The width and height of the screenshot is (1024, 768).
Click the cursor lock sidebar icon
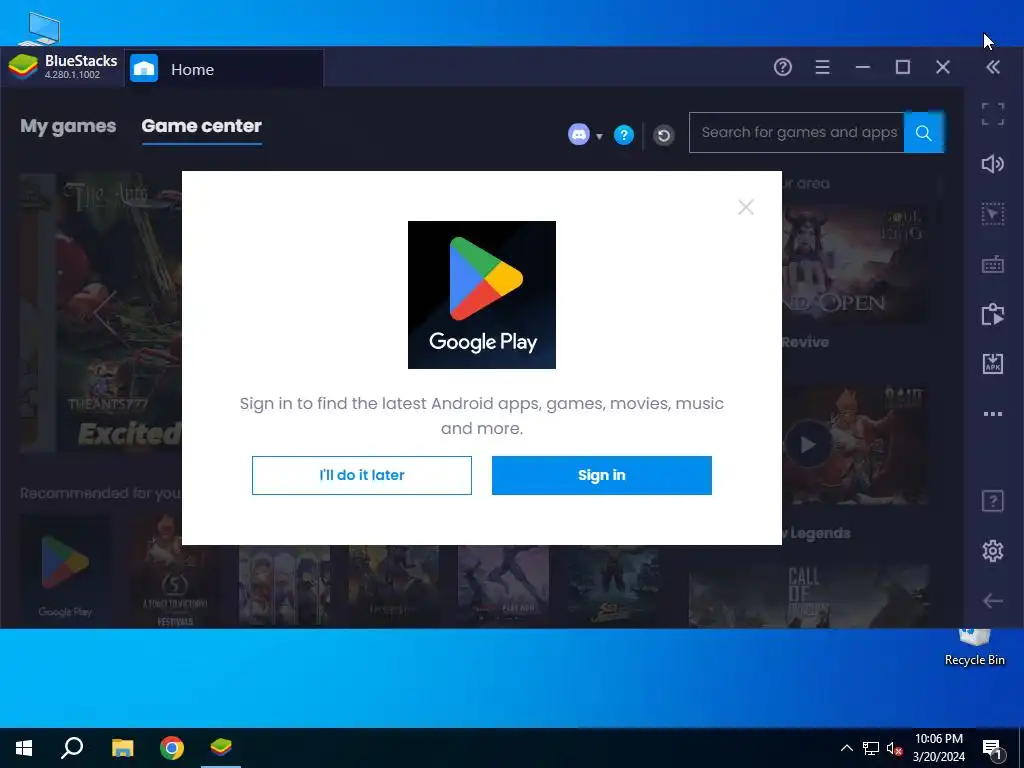pos(993,214)
